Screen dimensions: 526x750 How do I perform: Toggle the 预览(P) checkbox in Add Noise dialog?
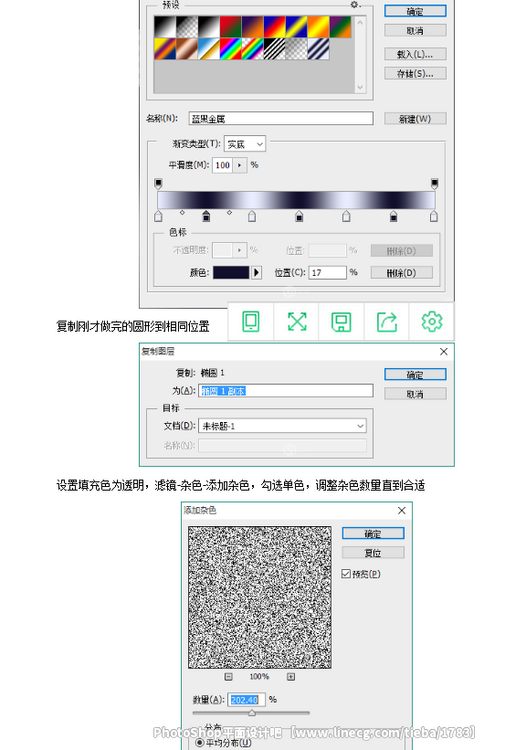tap(346, 574)
